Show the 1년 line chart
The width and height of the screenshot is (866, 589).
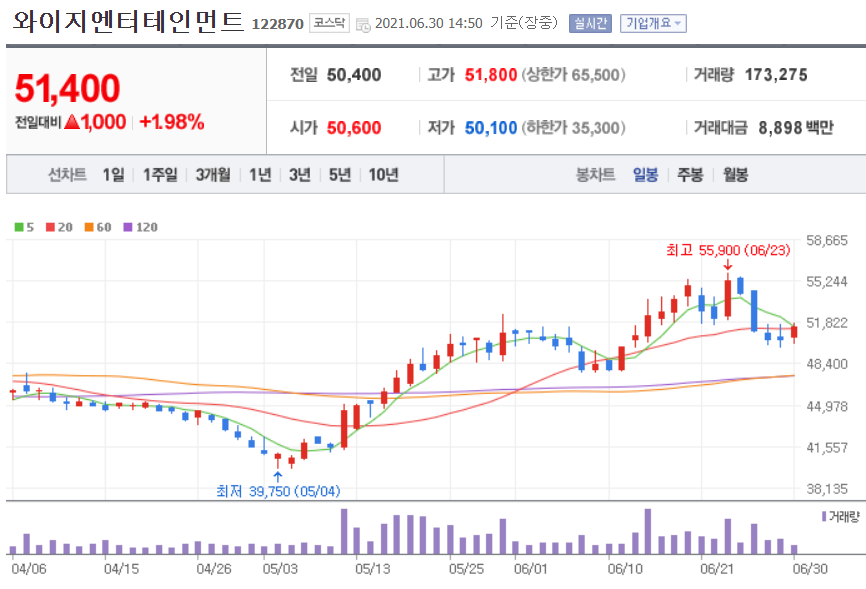[260, 175]
